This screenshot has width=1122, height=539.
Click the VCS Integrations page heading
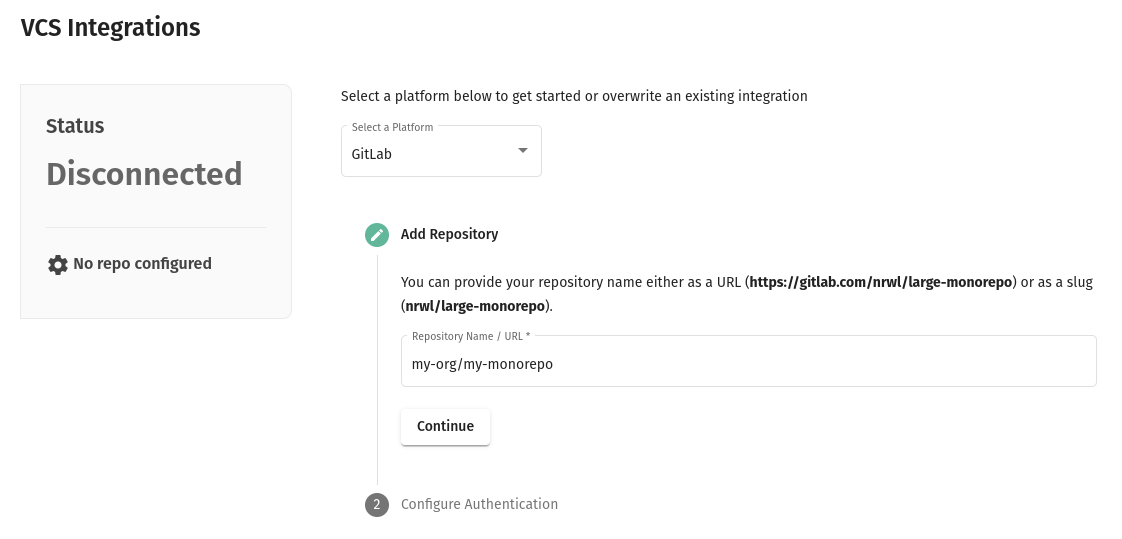click(110, 28)
